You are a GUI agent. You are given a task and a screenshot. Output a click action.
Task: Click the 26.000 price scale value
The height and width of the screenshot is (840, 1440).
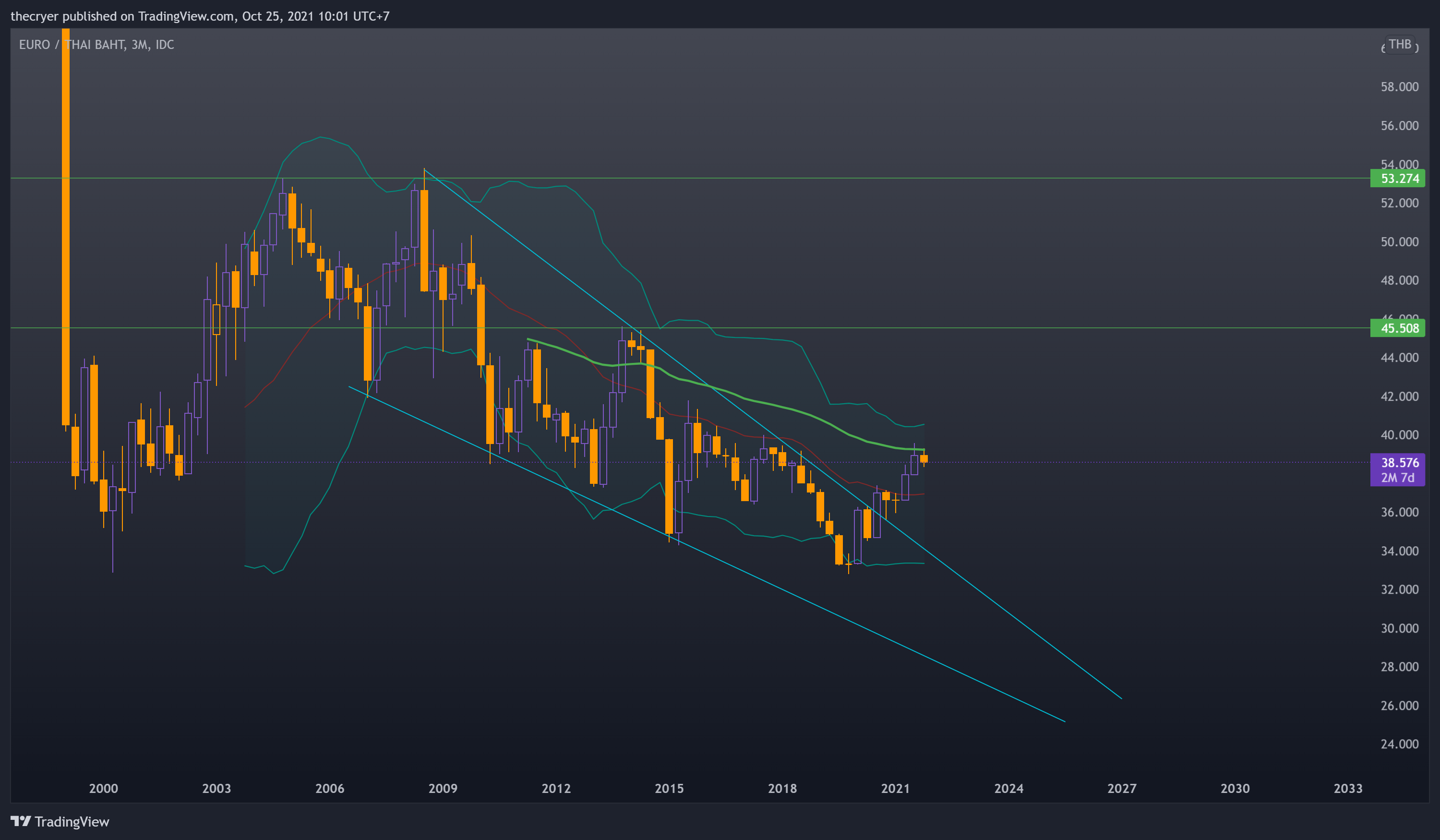[x=1399, y=705]
